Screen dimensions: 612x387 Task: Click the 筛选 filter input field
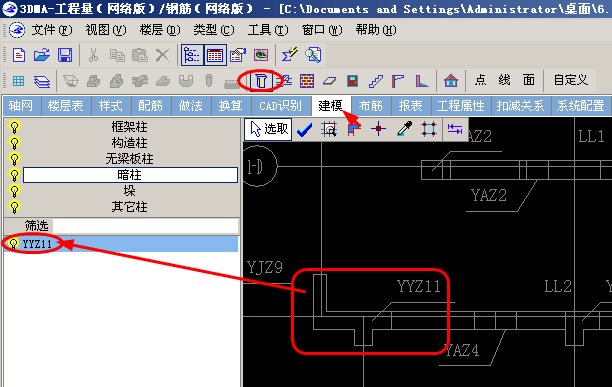(145, 225)
